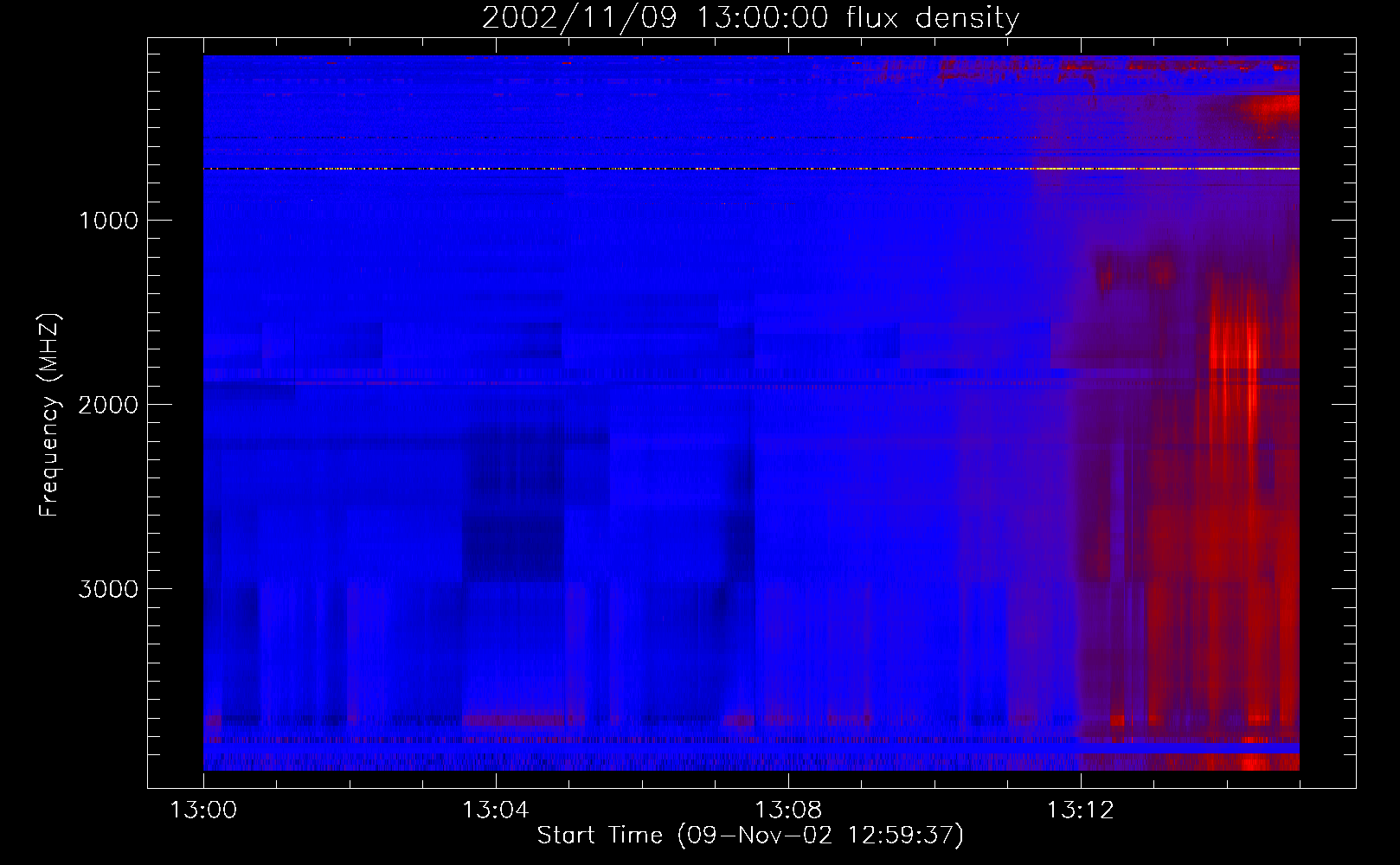Click the bright yellow horizontal interference line
The width and height of the screenshot is (1400, 865).
[751, 169]
